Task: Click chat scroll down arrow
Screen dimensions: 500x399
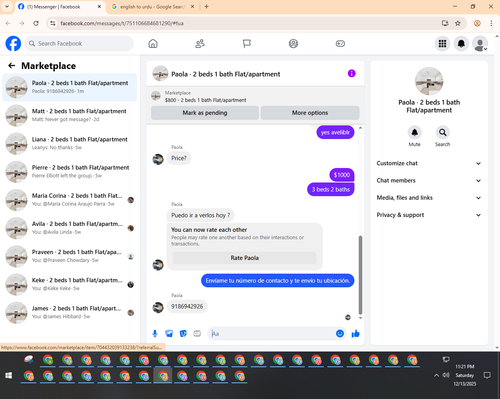Action: pos(360,318)
